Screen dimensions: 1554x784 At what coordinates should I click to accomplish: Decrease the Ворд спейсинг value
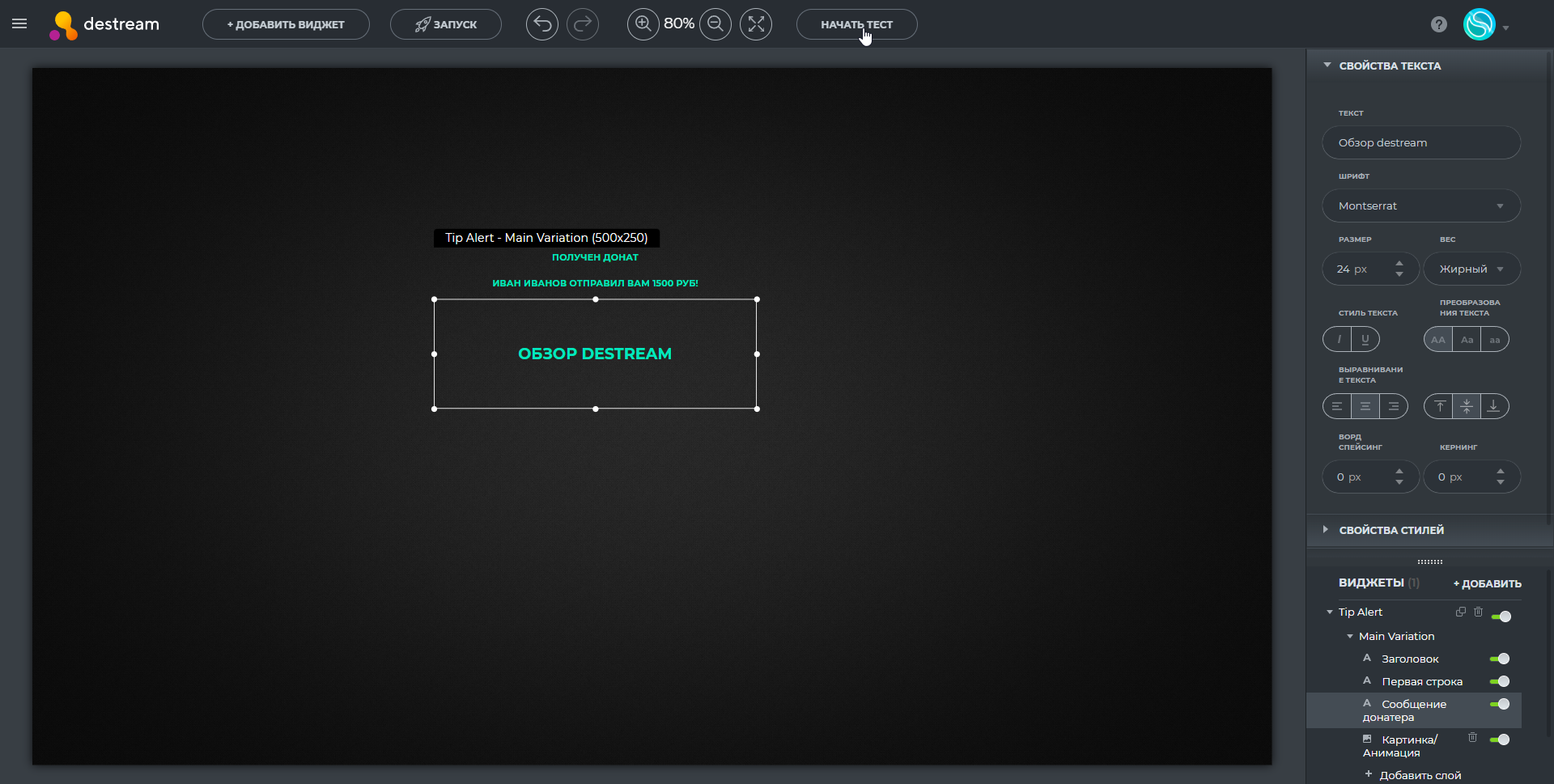1399,482
